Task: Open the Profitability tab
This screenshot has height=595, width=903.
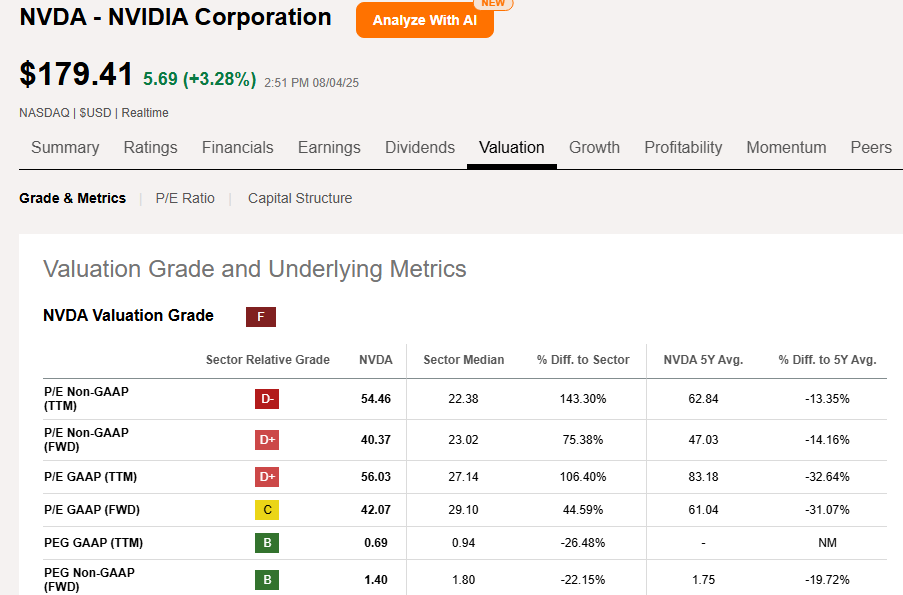Action: 683,148
